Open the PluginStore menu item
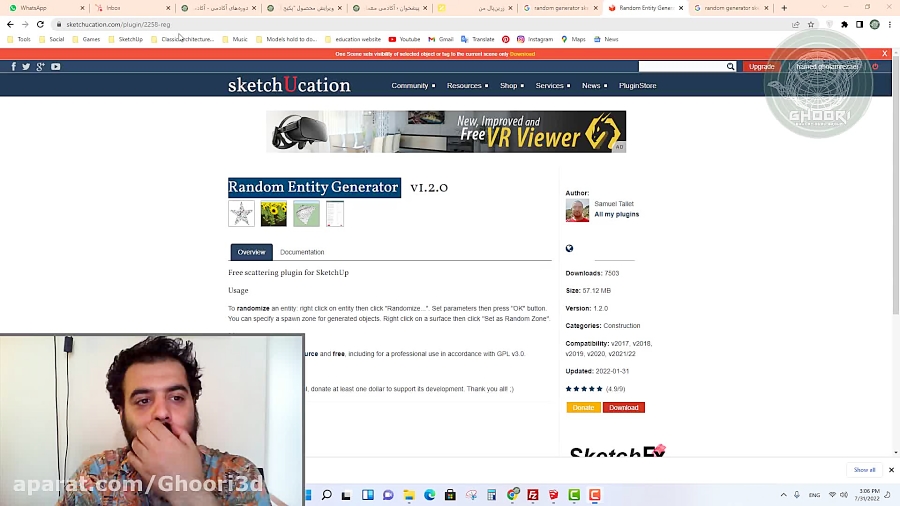Viewport: 900px width, 506px height. coord(637,85)
